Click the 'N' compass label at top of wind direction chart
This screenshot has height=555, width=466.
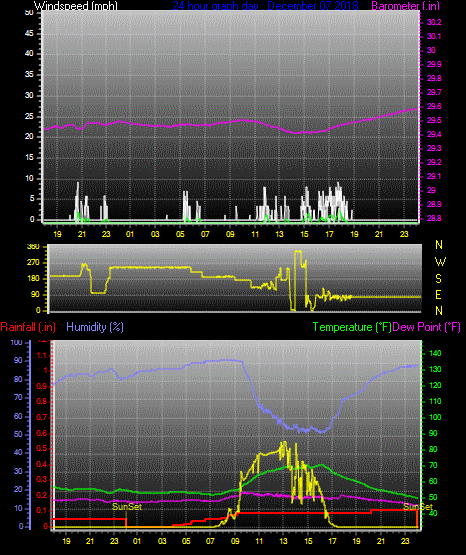[439, 245]
